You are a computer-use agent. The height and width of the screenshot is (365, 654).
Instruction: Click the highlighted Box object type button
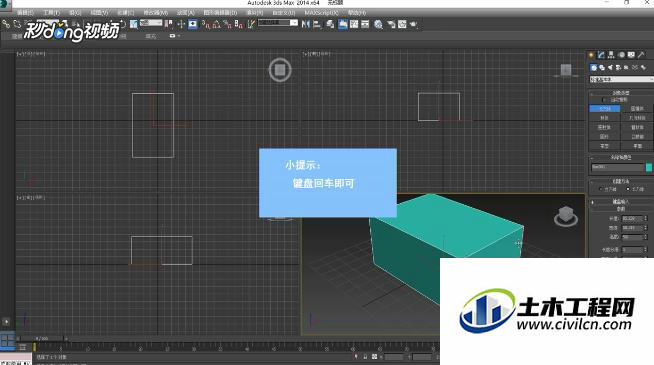604,108
